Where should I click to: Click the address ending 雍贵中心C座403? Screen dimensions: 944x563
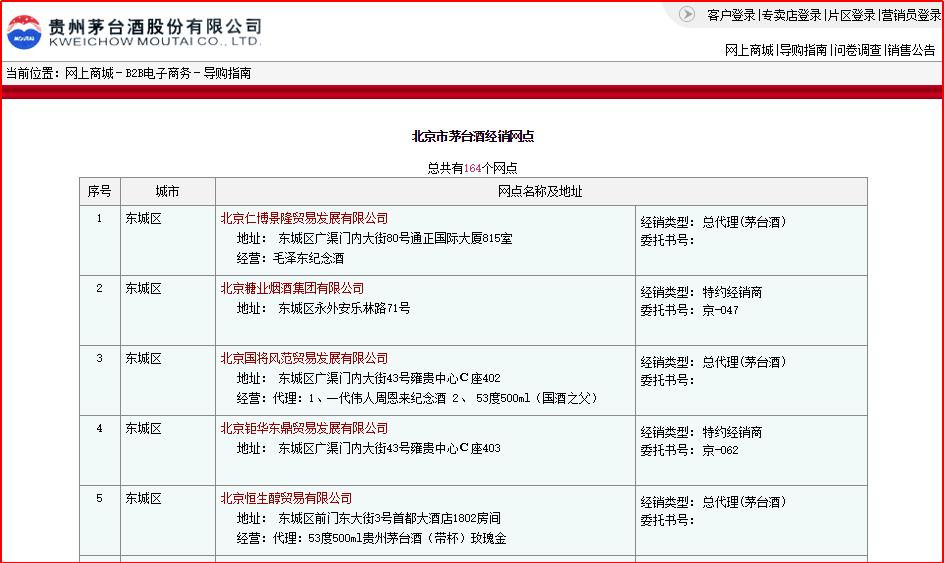pos(389,448)
